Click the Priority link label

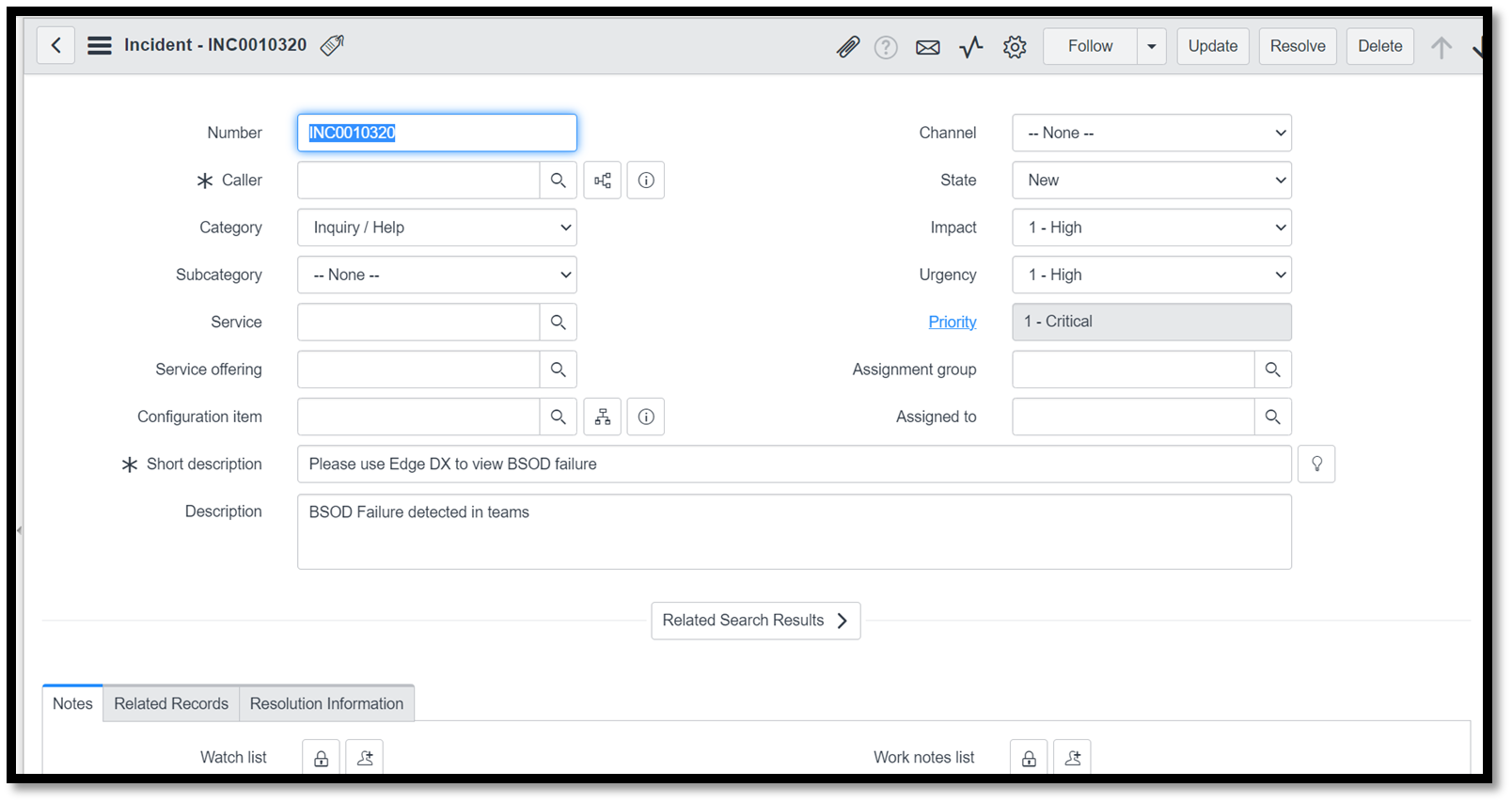(x=952, y=322)
